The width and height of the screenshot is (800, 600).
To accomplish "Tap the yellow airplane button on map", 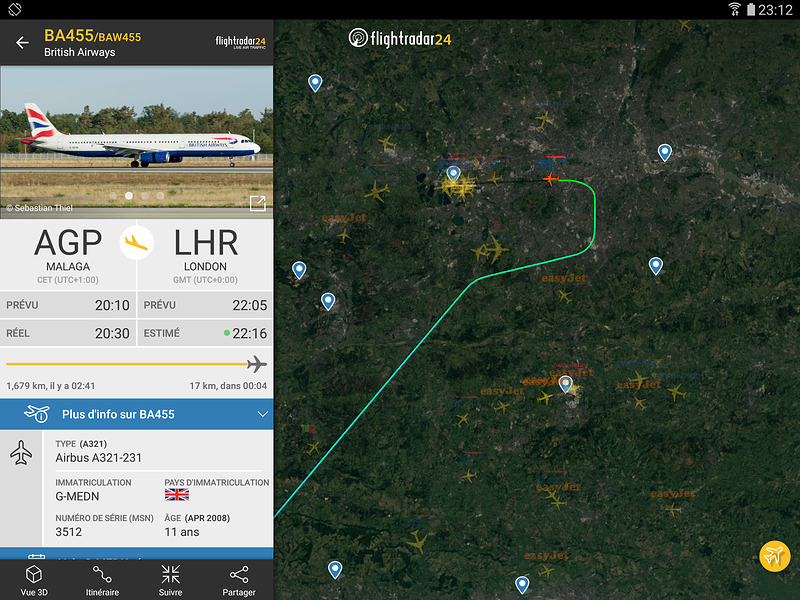I will [x=774, y=556].
